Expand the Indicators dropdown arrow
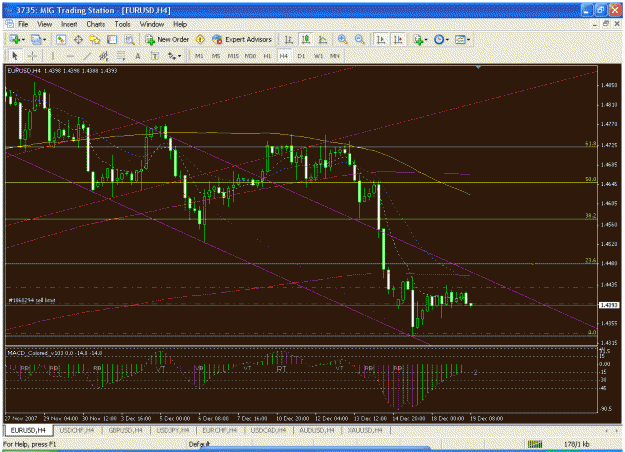This screenshot has width=625, height=452. [426, 40]
